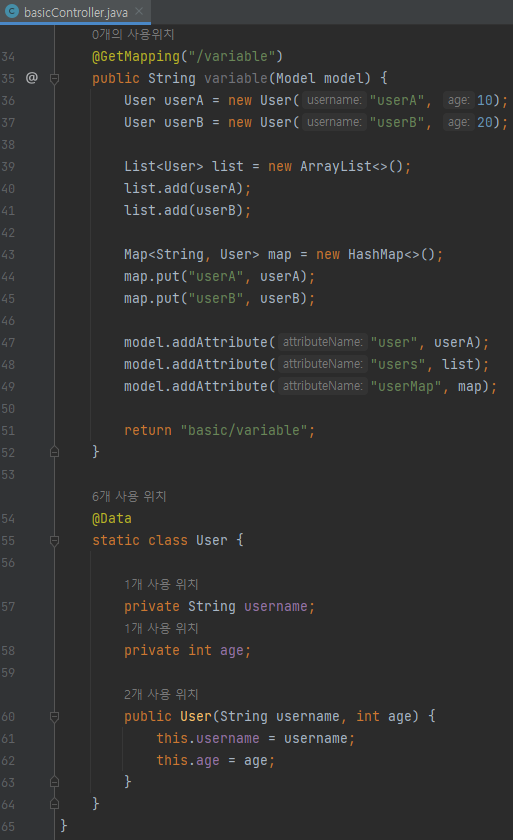Click the attributeName: hint on line 49
513x840 pixels.
click(322, 386)
